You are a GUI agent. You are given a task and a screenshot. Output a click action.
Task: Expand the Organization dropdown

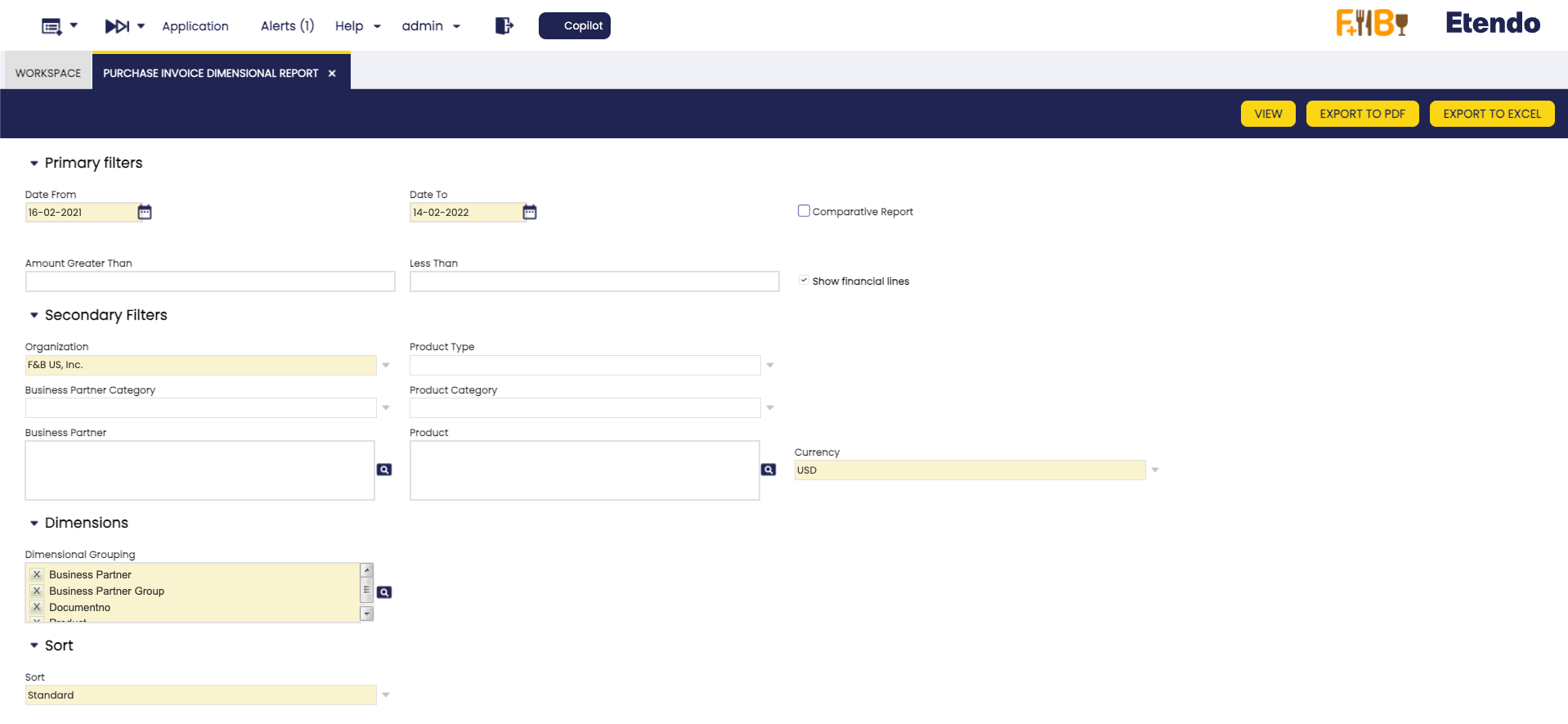click(386, 365)
